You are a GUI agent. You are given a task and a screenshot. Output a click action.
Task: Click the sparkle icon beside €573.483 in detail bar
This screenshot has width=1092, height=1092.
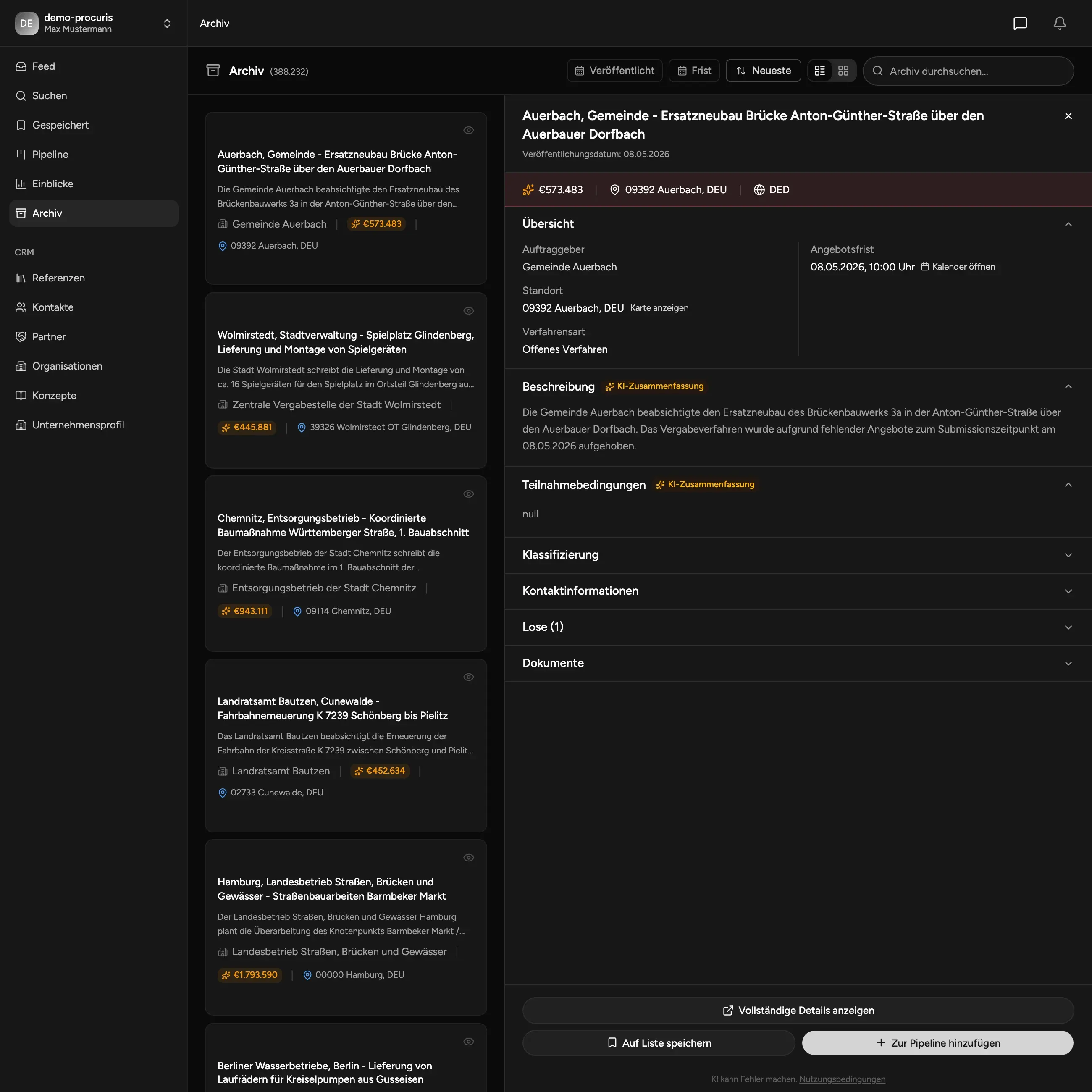click(528, 190)
